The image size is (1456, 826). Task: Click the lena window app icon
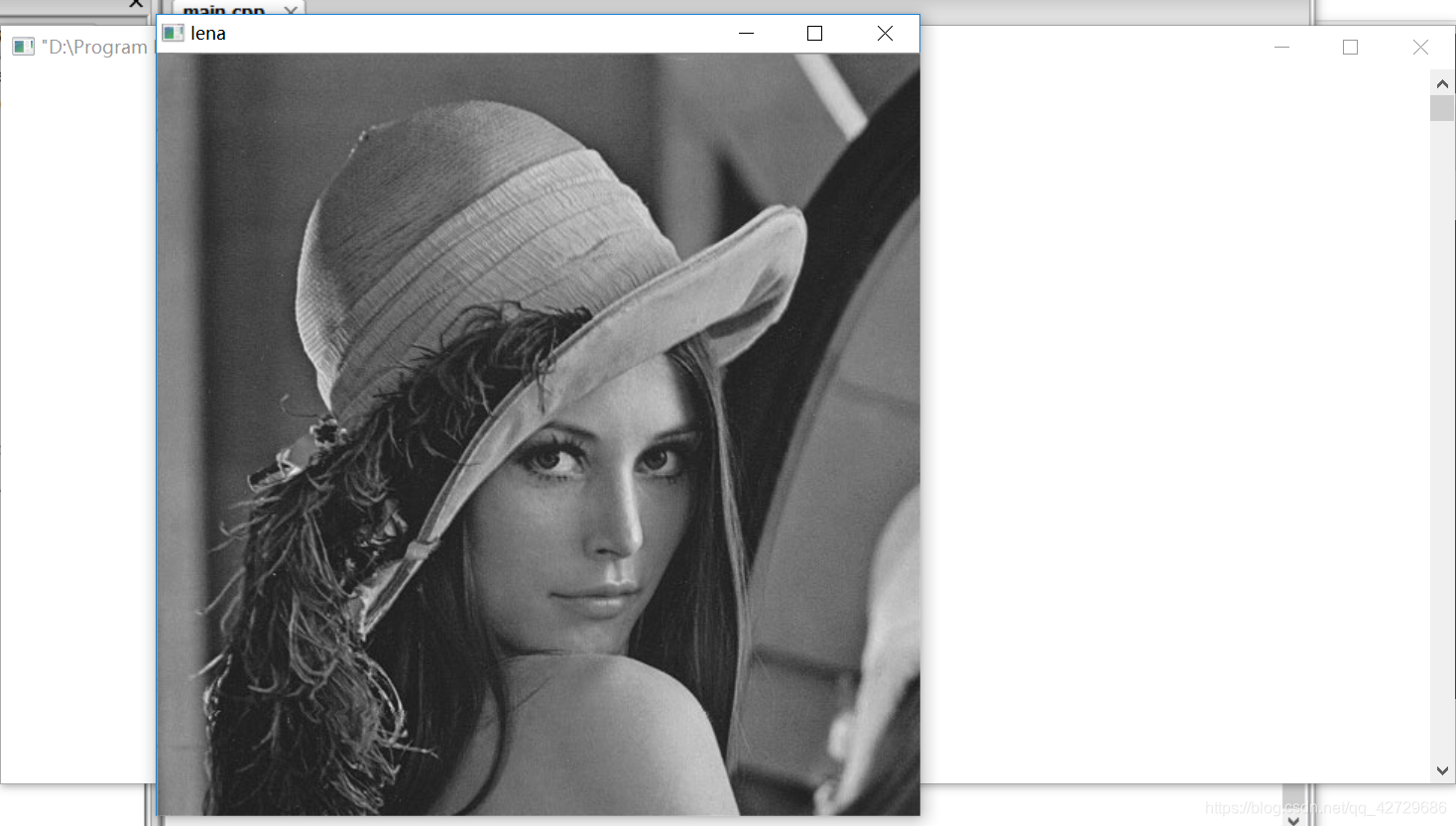tap(173, 33)
